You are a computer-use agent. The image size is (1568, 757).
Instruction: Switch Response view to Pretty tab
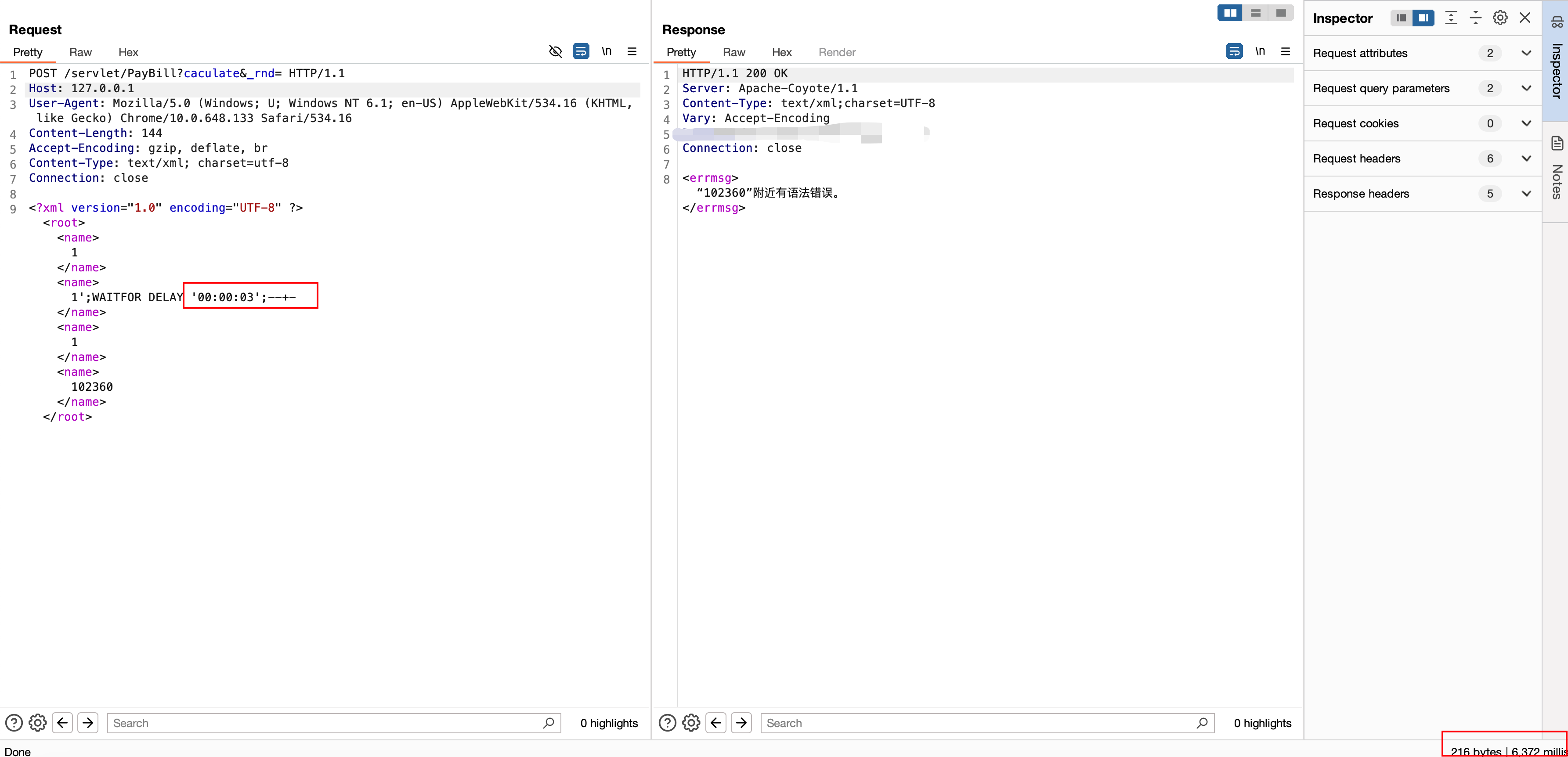coord(681,52)
